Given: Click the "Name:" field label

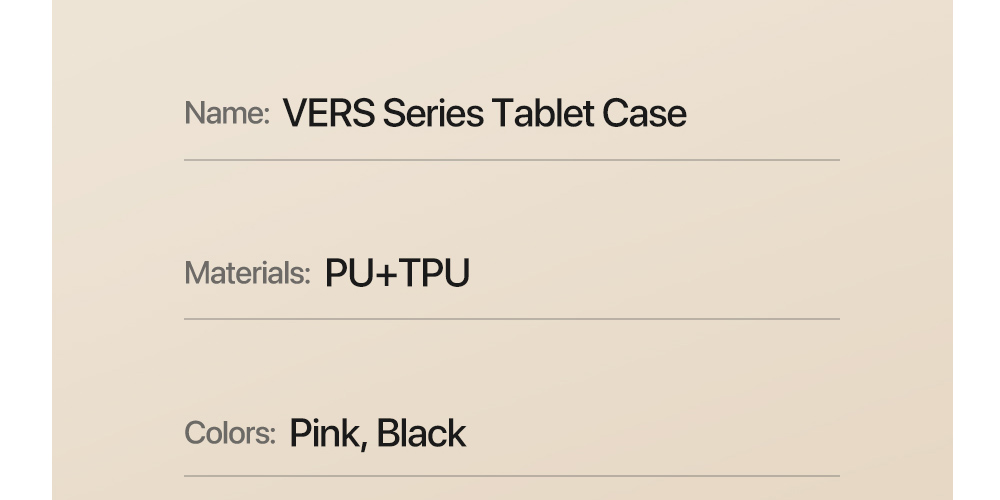Looking at the screenshot, I should click(x=227, y=114).
